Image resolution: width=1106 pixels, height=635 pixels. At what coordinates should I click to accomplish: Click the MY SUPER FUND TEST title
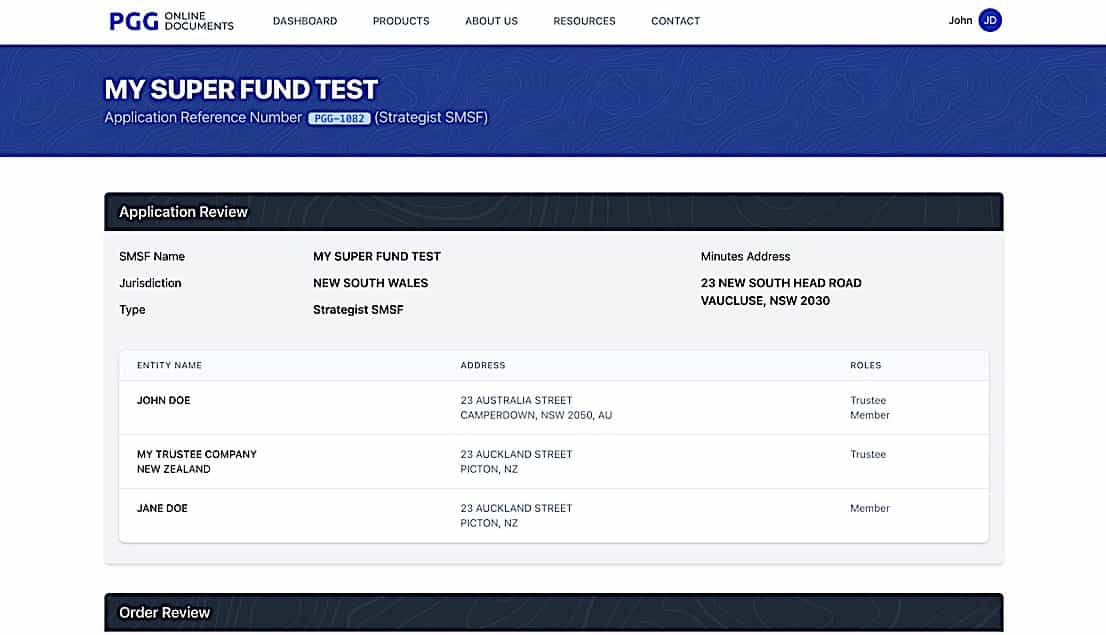tap(241, 89)
